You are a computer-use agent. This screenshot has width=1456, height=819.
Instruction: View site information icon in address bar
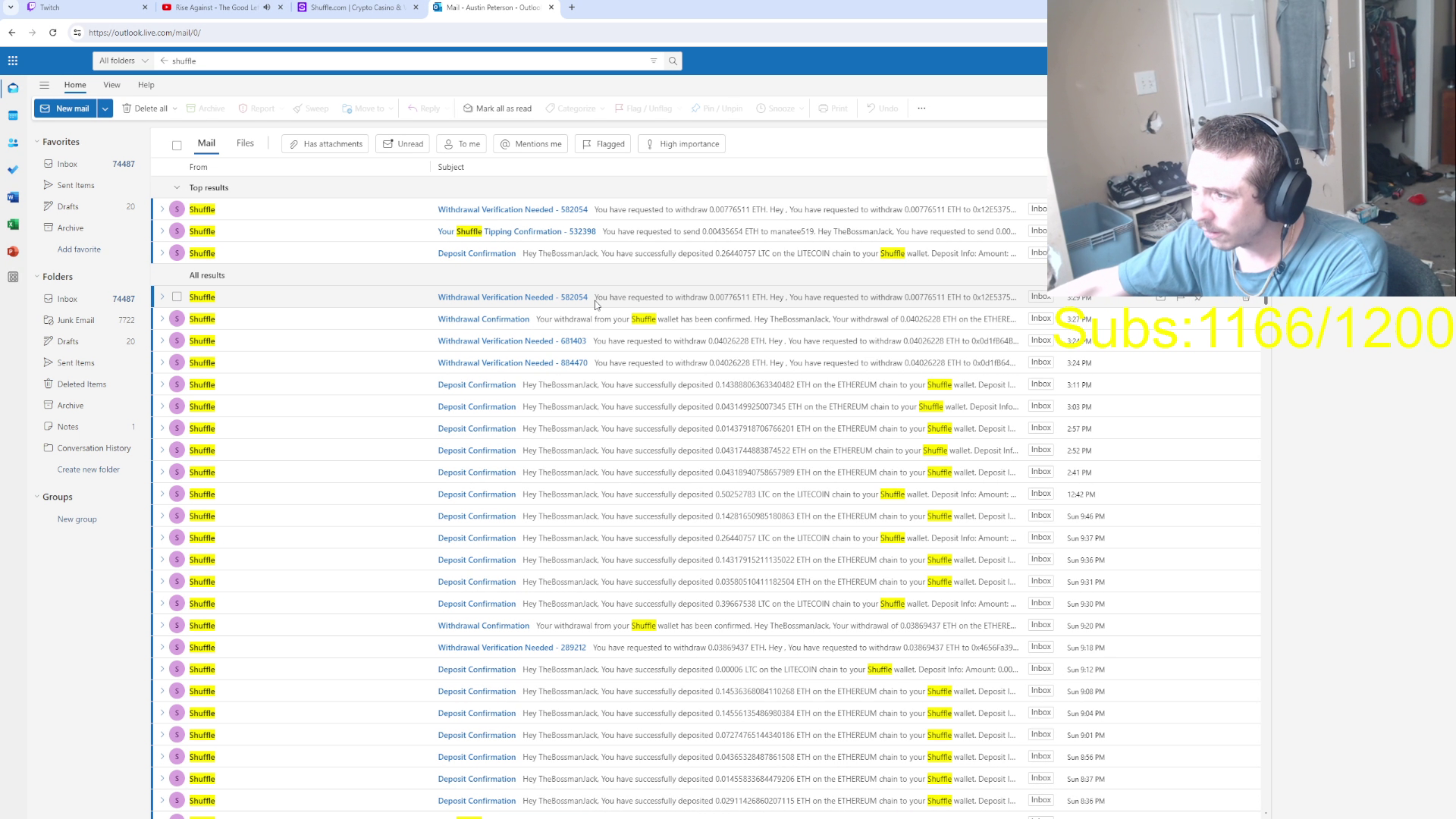(77, 33)
